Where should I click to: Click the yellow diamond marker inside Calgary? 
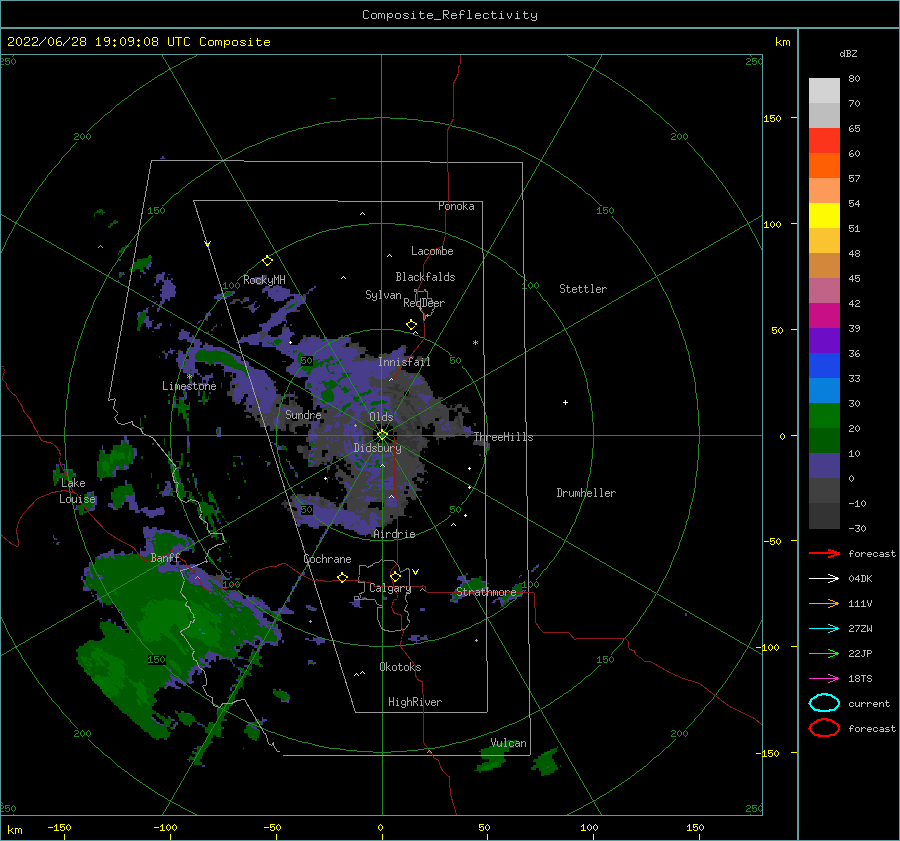pyautogui.click(x=395, y=576)
